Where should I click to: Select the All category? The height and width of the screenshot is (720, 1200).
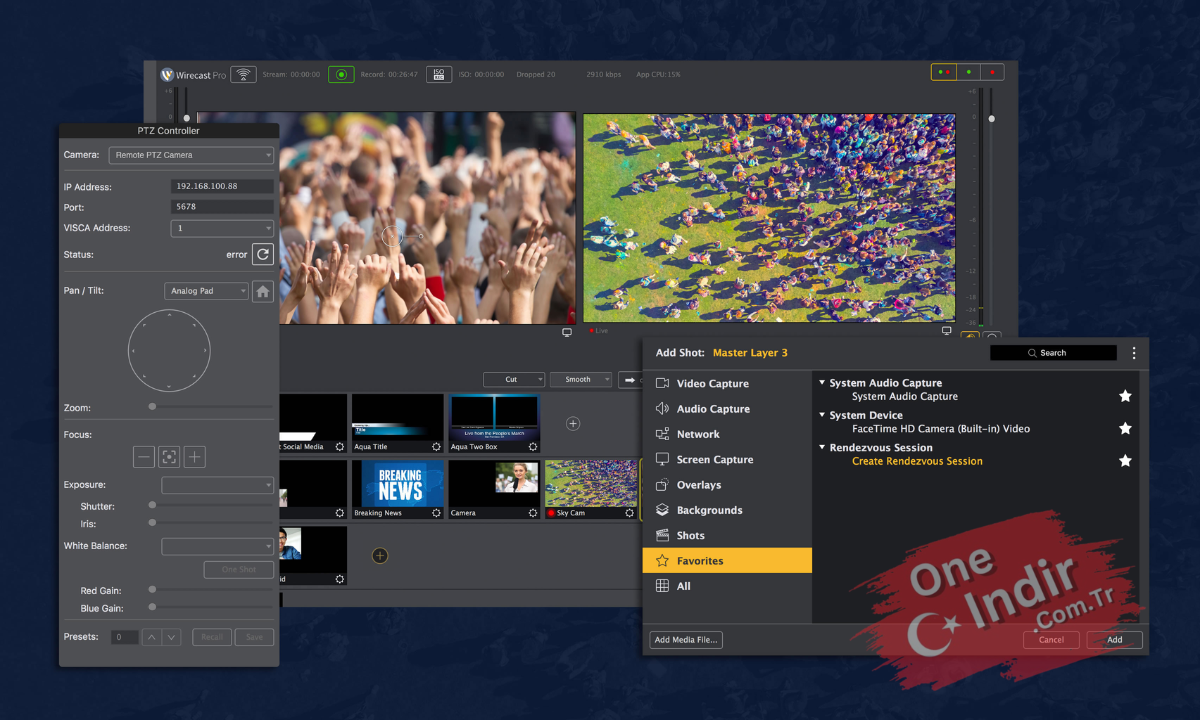(x=727, y=586)
